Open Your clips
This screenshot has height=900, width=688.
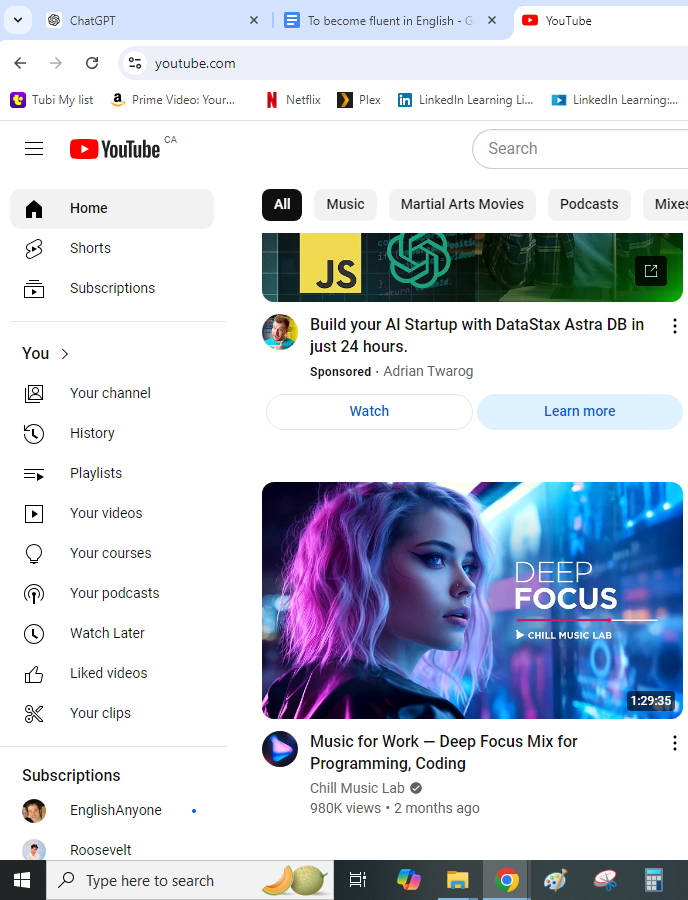tap(100, 713)
